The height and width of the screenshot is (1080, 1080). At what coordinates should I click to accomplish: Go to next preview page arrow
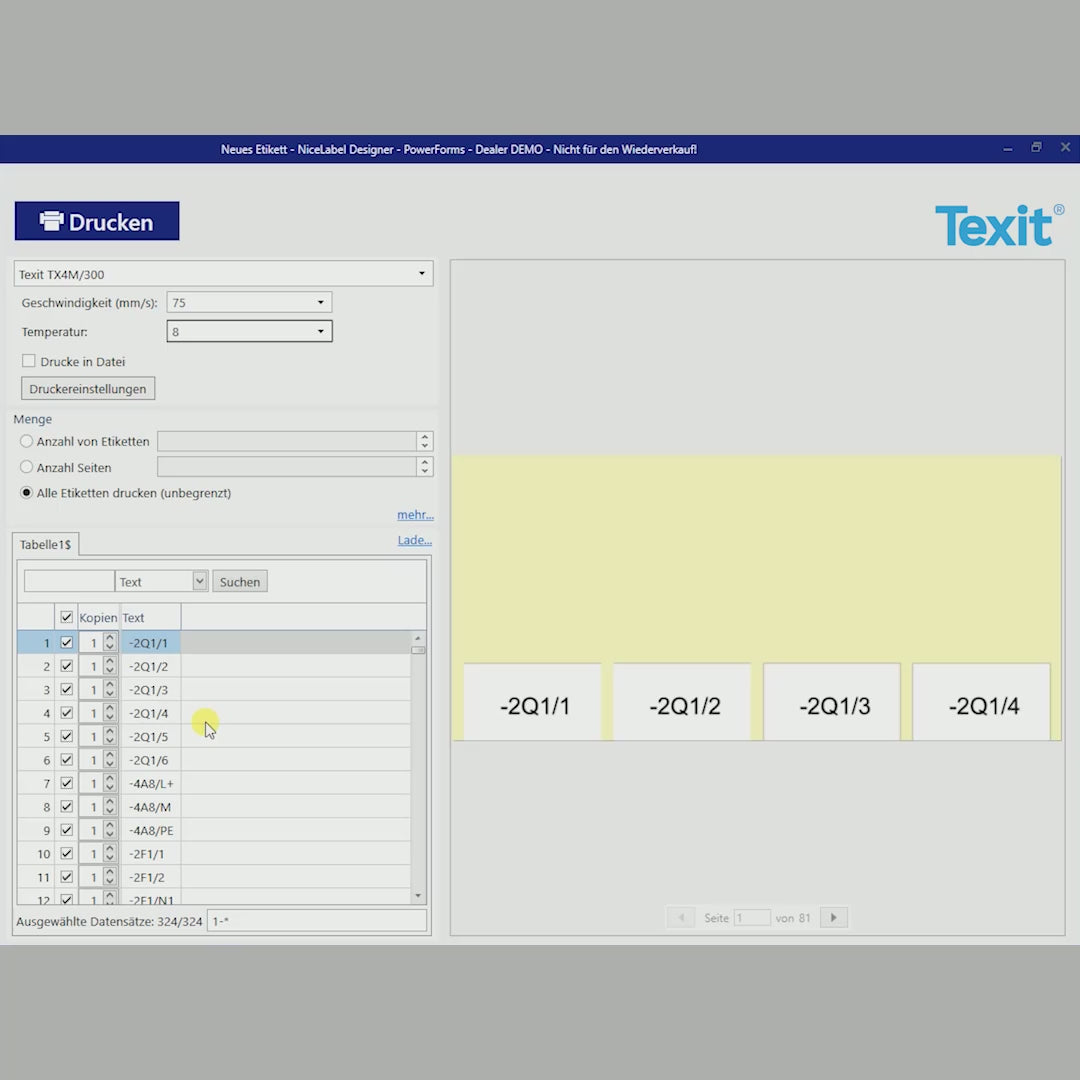833,918
